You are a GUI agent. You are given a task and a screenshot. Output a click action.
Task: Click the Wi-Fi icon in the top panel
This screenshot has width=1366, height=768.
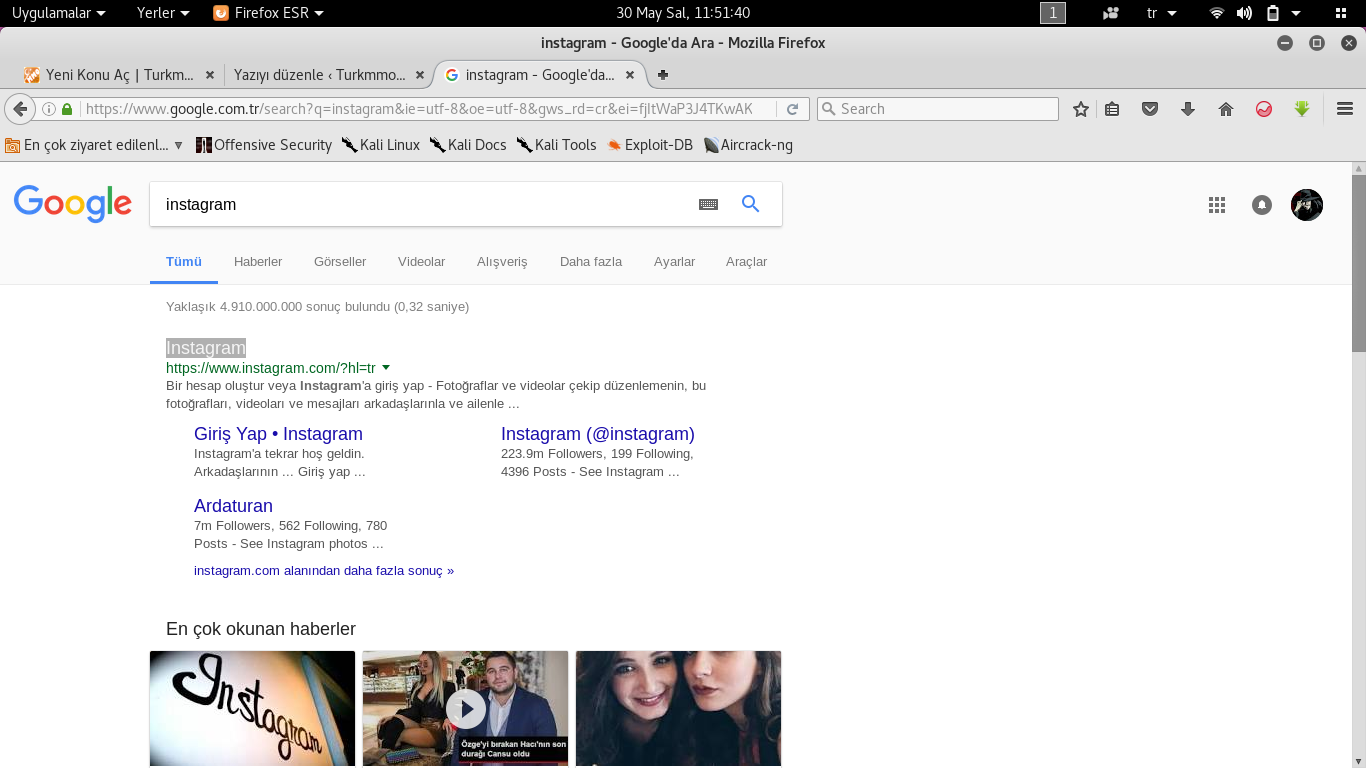1216,13
